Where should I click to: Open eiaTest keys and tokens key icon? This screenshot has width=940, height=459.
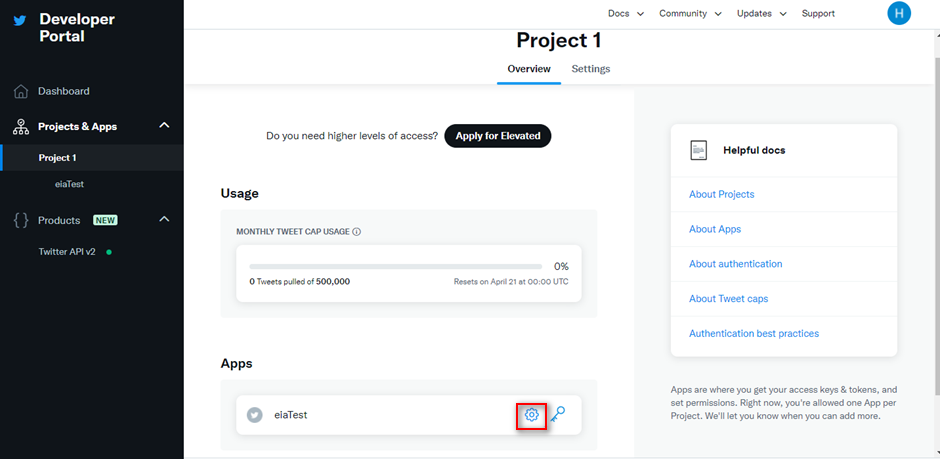coord(558,414)
